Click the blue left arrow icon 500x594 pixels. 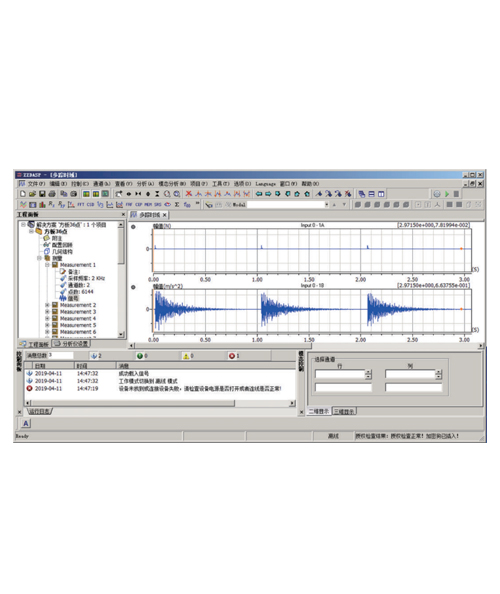pyautogui.click(x=259, y=194)
